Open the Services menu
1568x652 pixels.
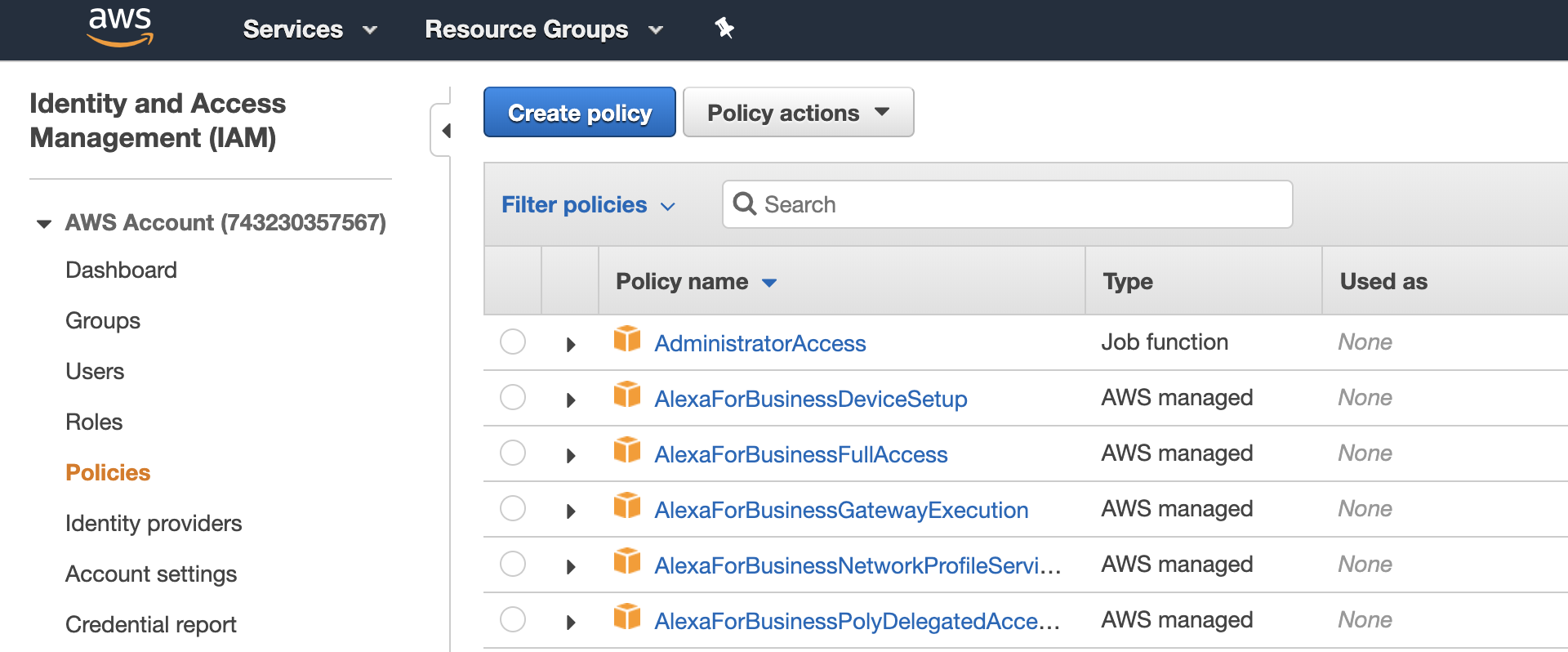310,29
